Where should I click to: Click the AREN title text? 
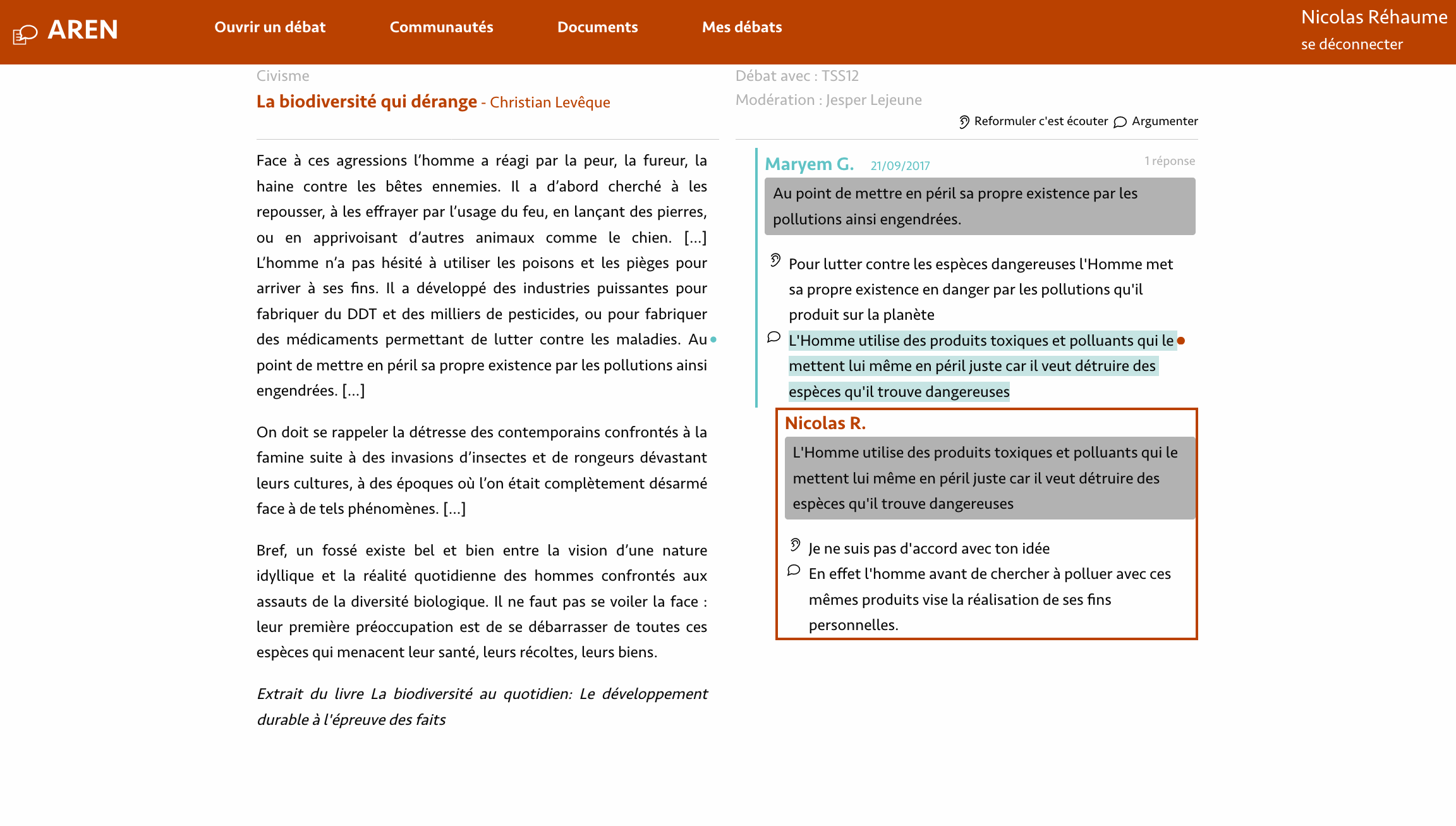point(83,30)
